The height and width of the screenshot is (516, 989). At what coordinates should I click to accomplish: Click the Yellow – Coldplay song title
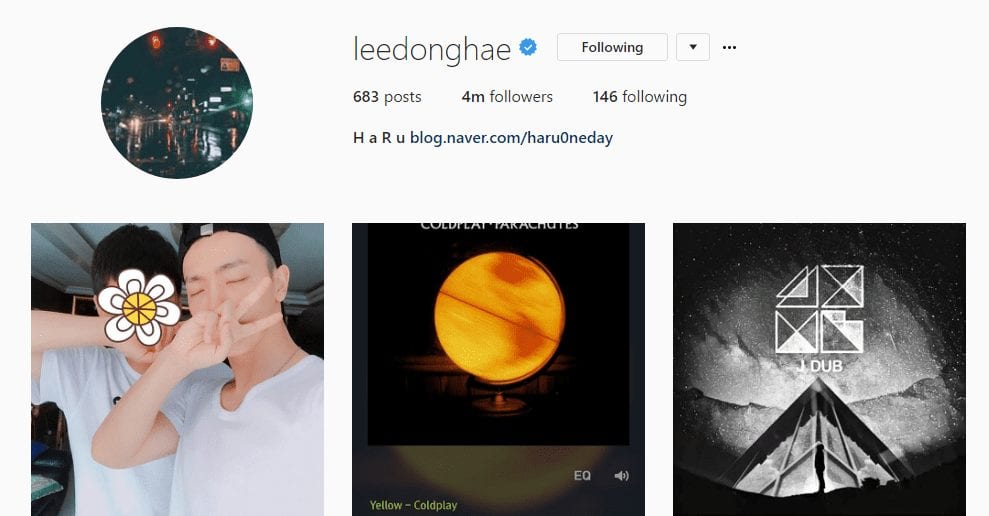[413, 505]
